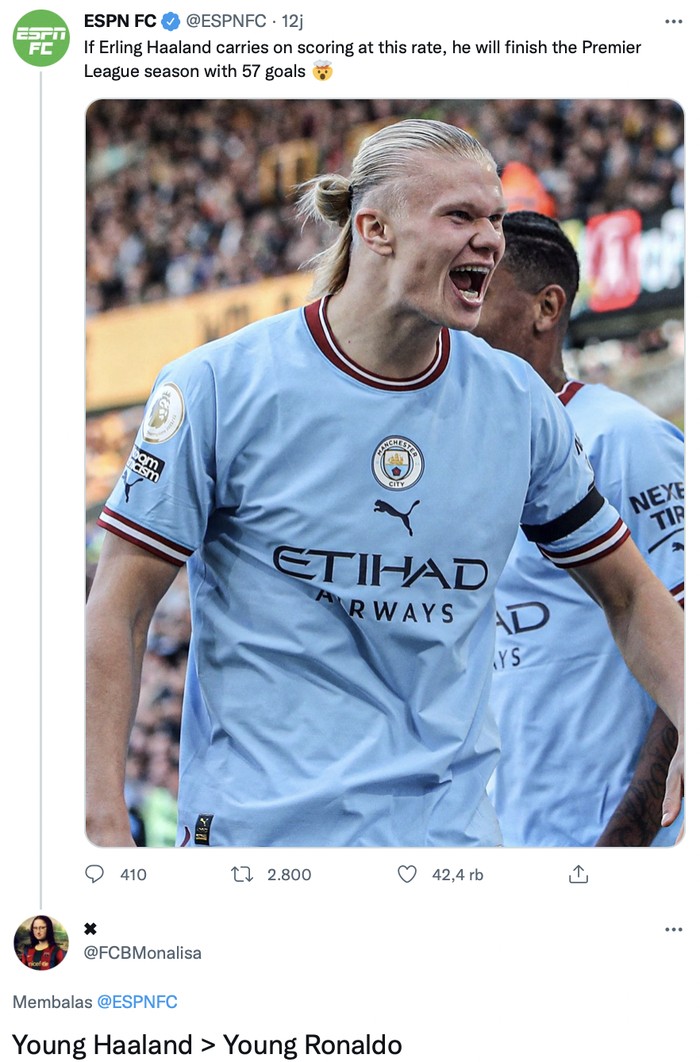
Task: Open the tweet's attached photo
Action: (384, 472)
